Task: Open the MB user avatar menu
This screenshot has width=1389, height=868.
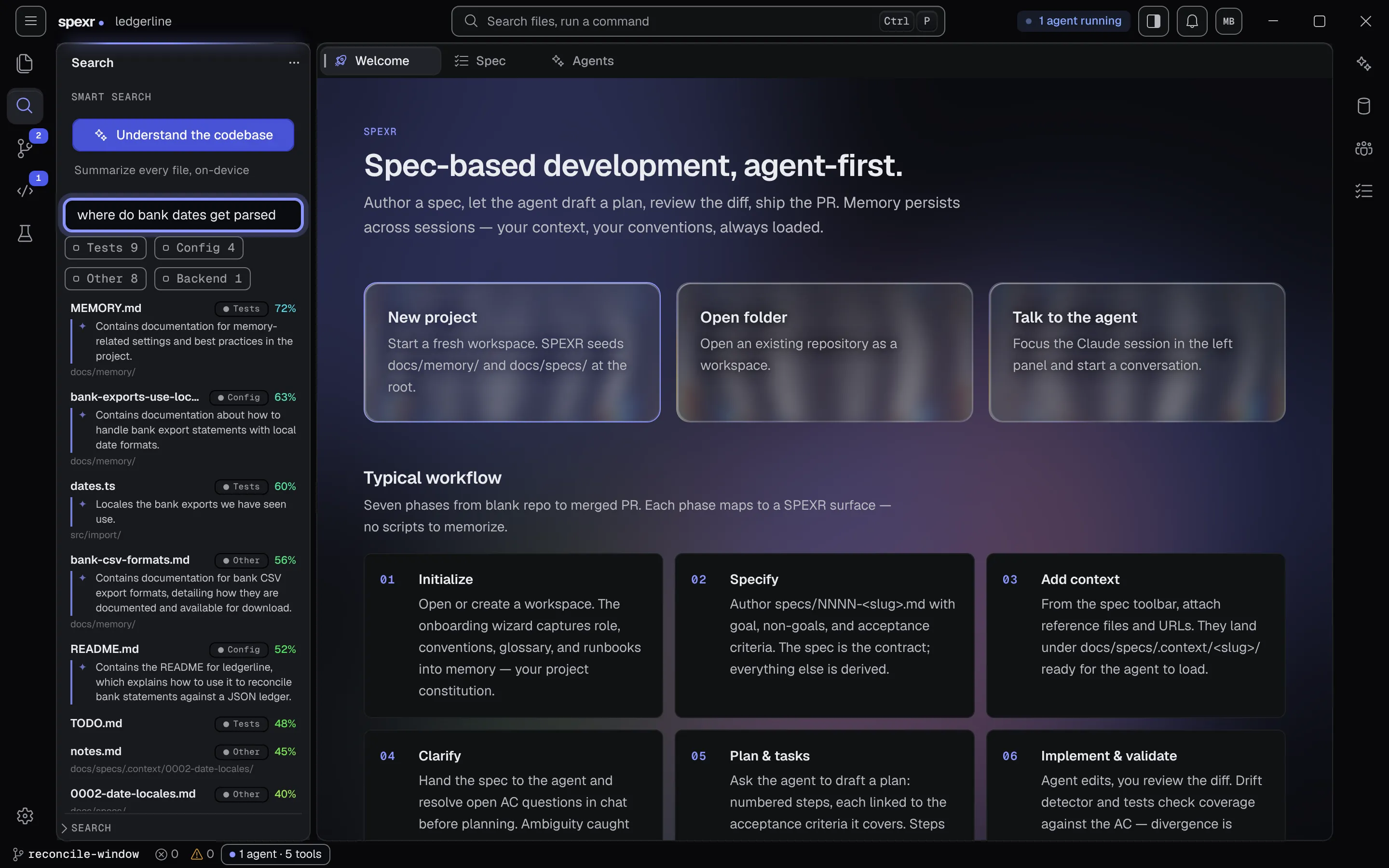Action: [1228, 21]
